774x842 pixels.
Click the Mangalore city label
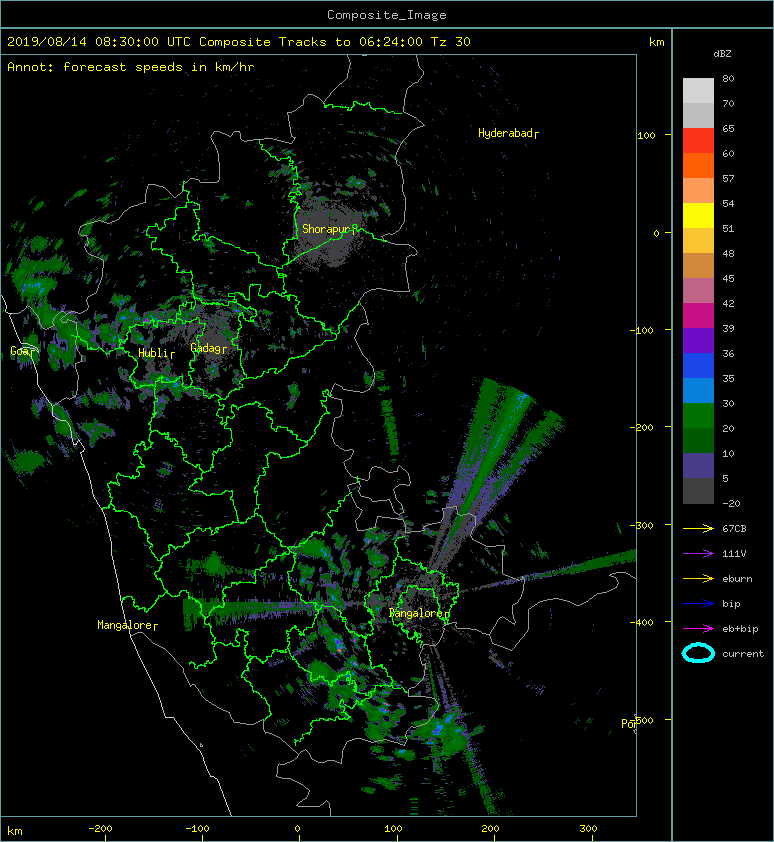pyautogui.click(x=127, y=625)
